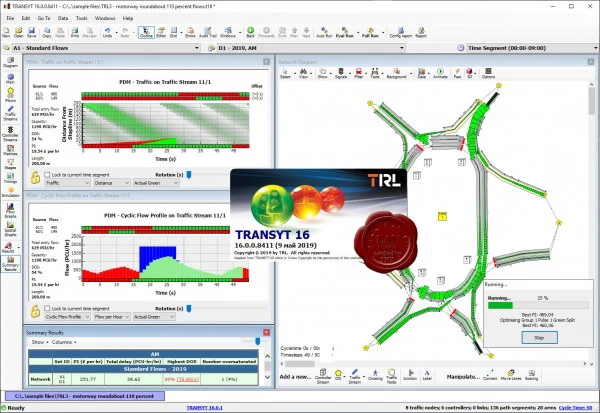
Task: Click the green Back navigation icon
Action: coord(250,32)
